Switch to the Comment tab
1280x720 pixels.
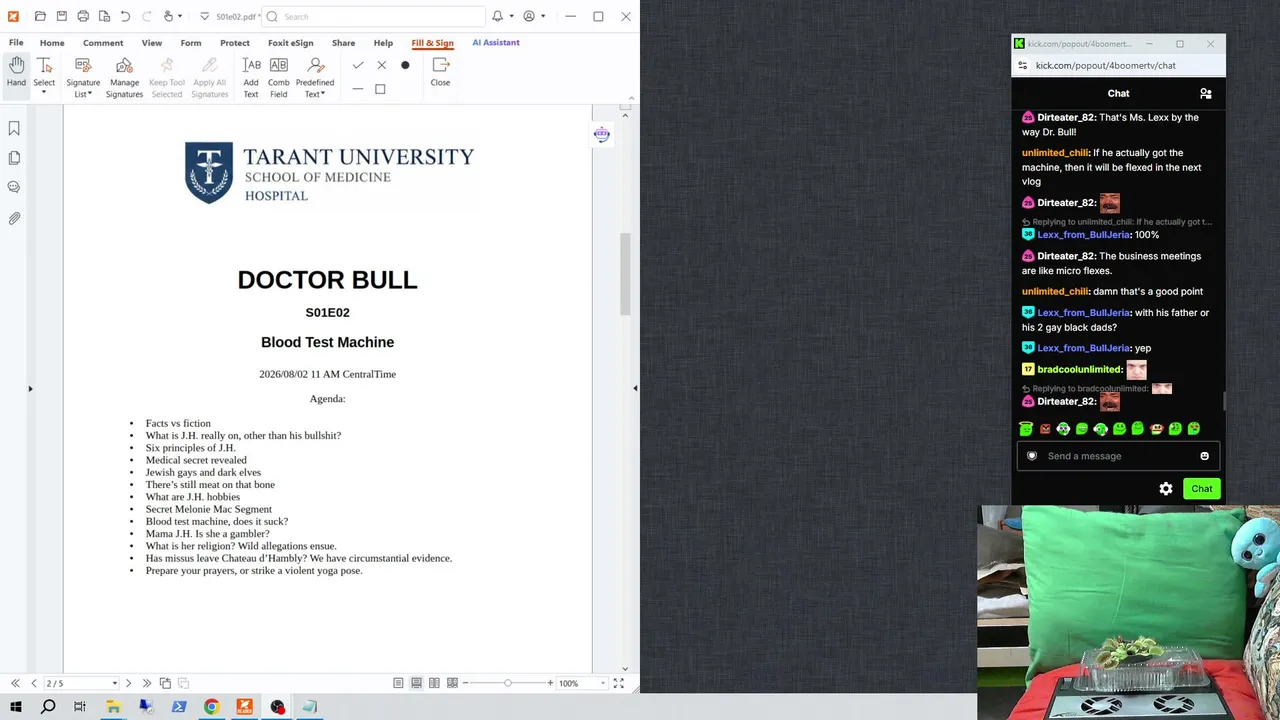click(103, 43)
